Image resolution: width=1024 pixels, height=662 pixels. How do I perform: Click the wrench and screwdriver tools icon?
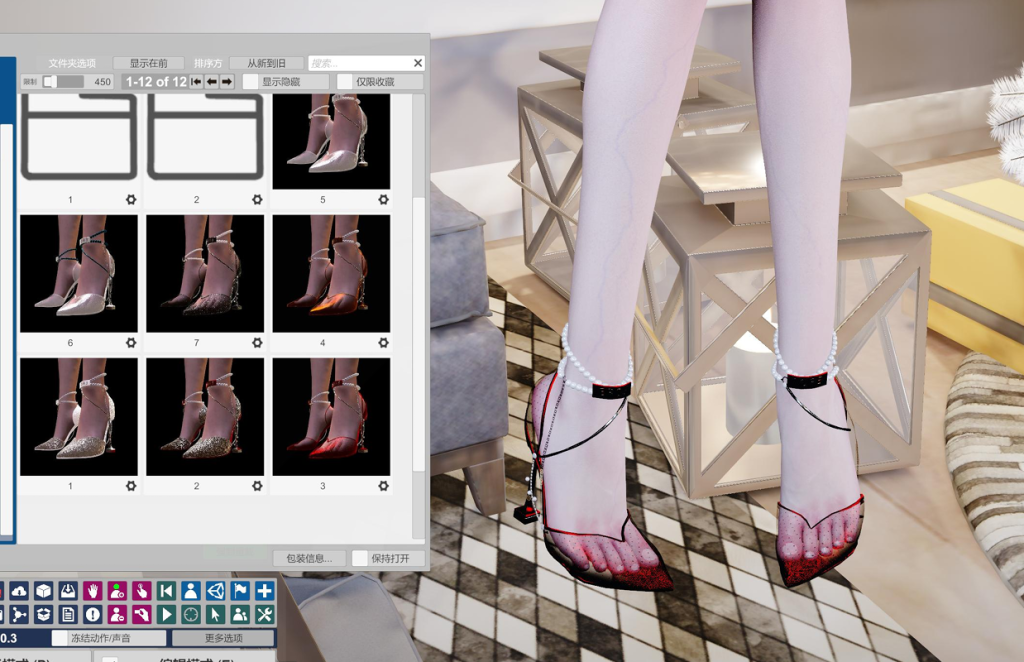click(264, 614)
